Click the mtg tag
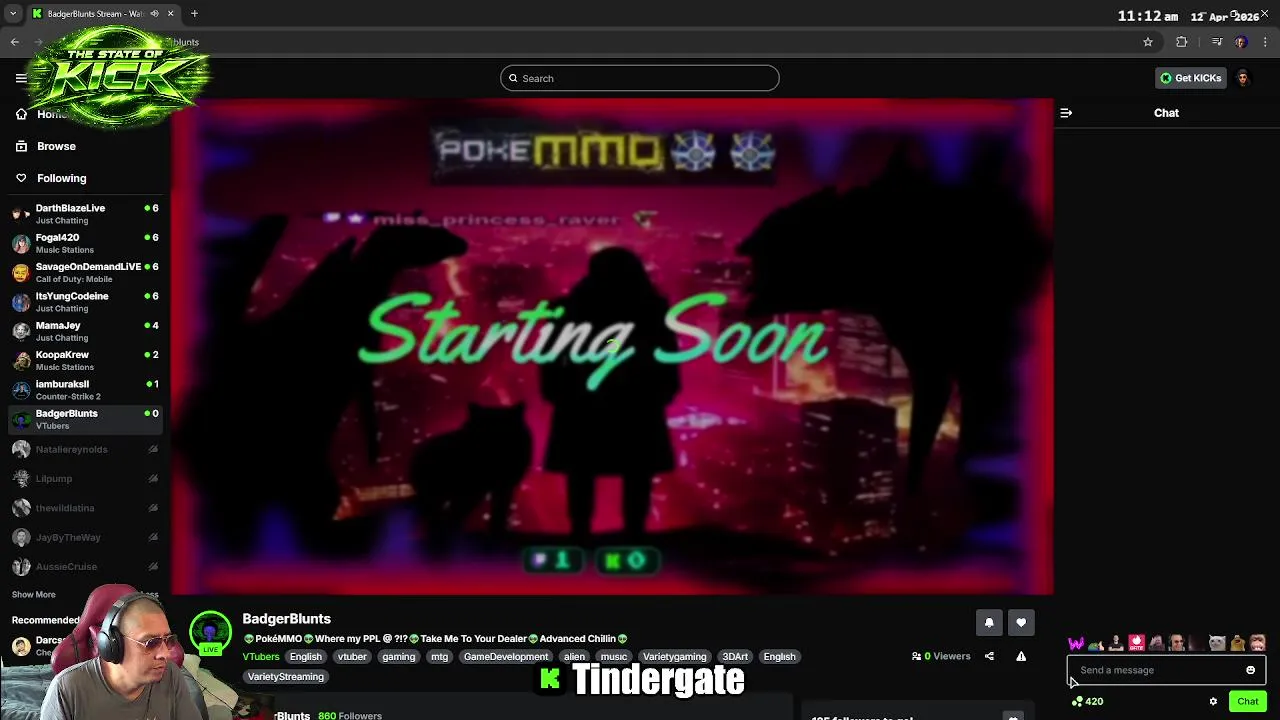This screenshot has width=1280, height=720. click(439, 657)
